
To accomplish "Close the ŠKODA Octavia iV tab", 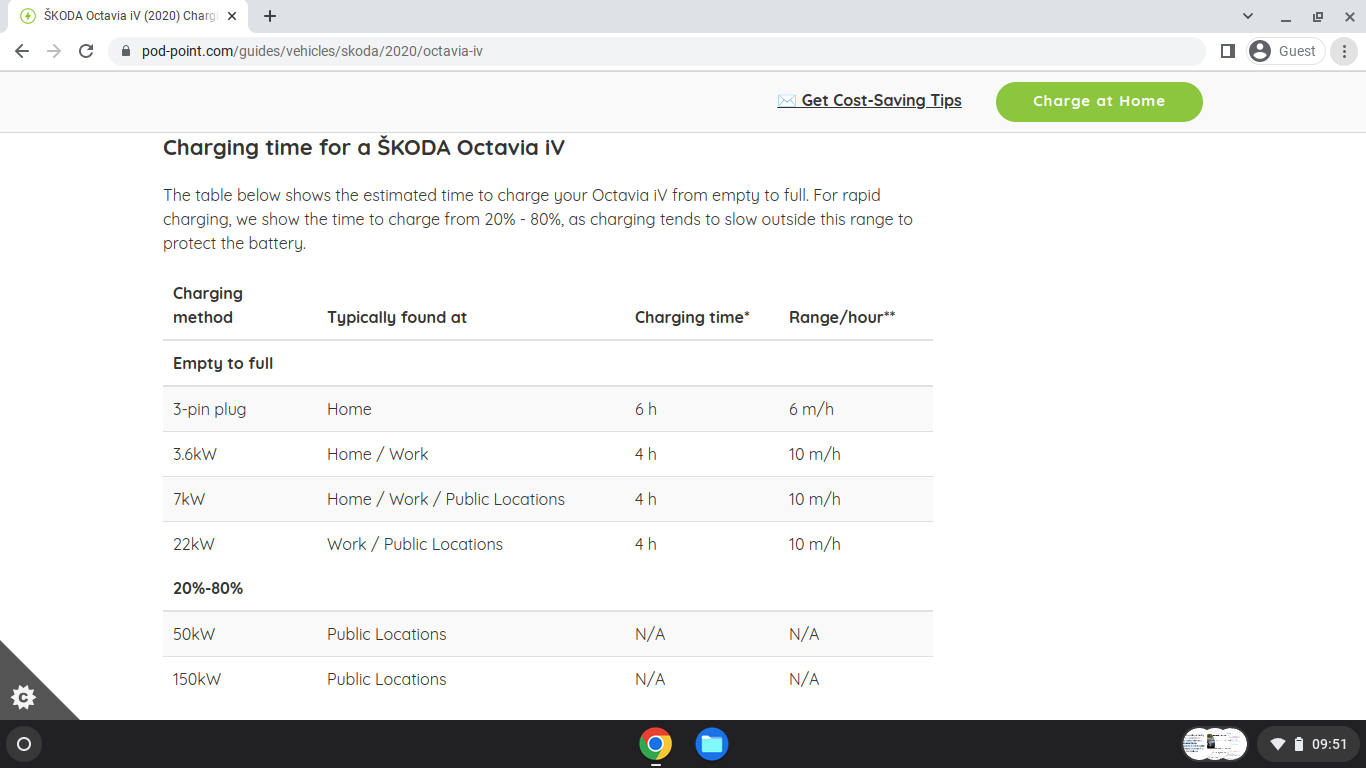I will tap(233, 16).
